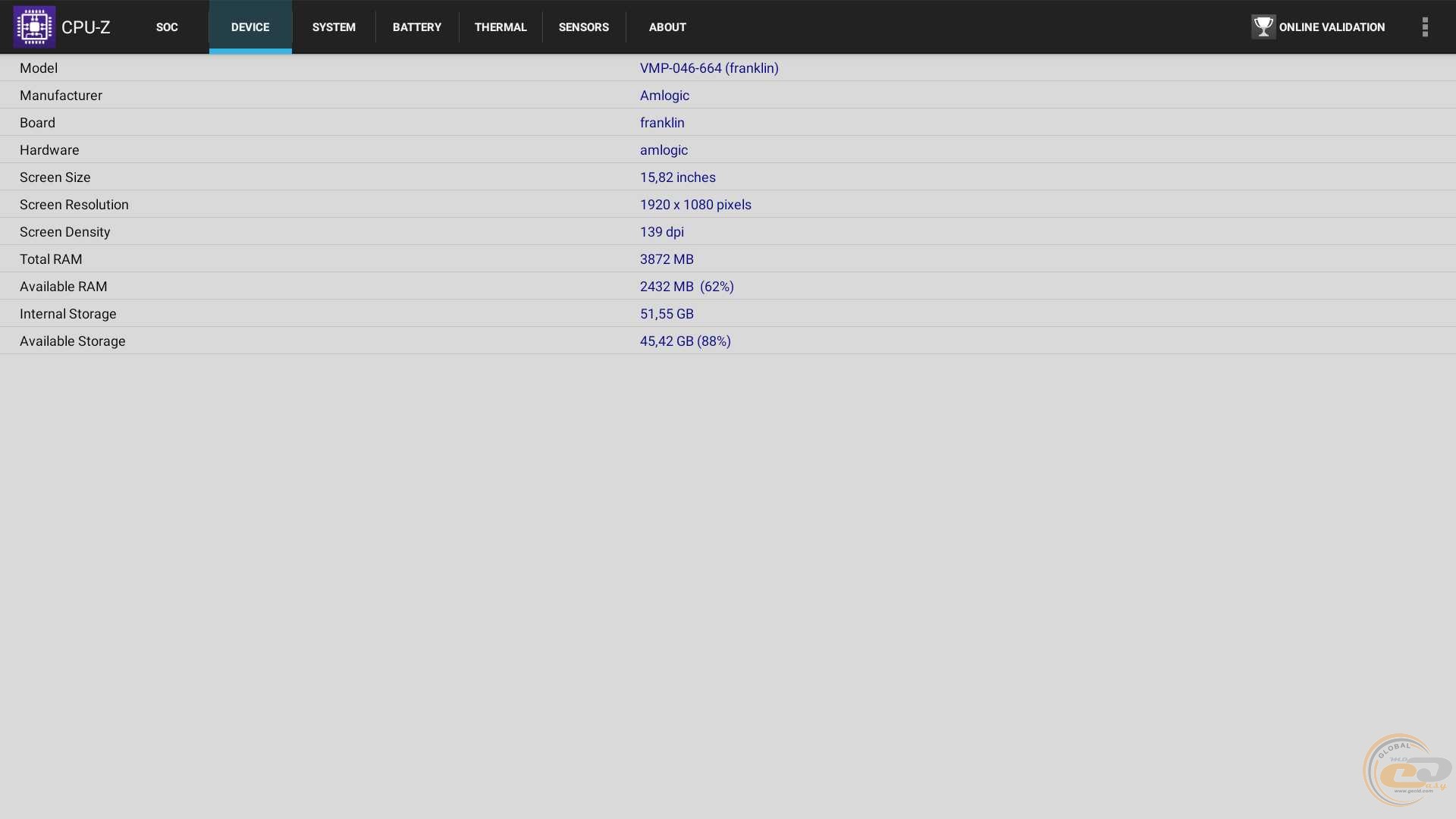
Task: Click the CPU-Z chip logo icon
Action: (34, 27)
